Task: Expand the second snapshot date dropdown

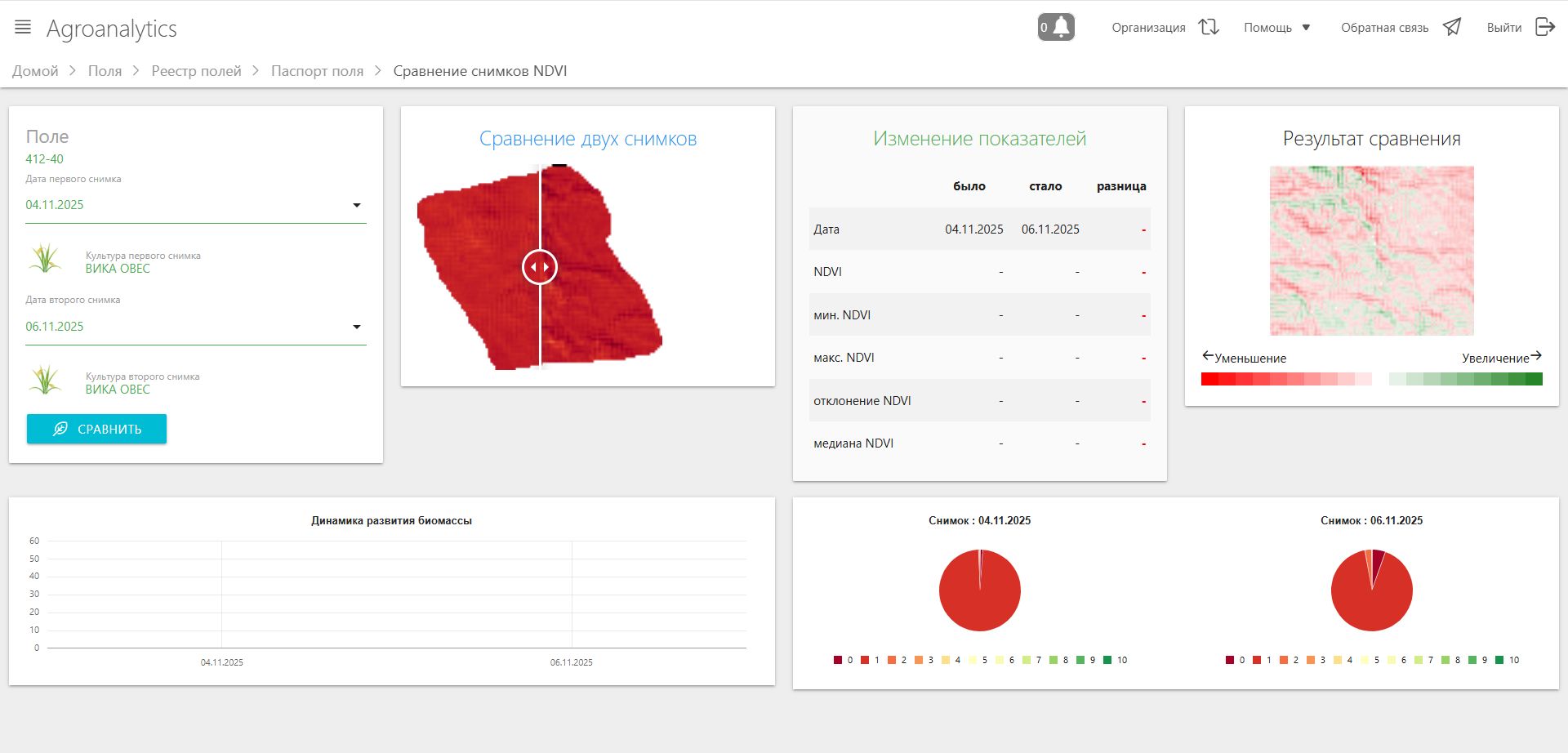Action: [x=356, y=327]
